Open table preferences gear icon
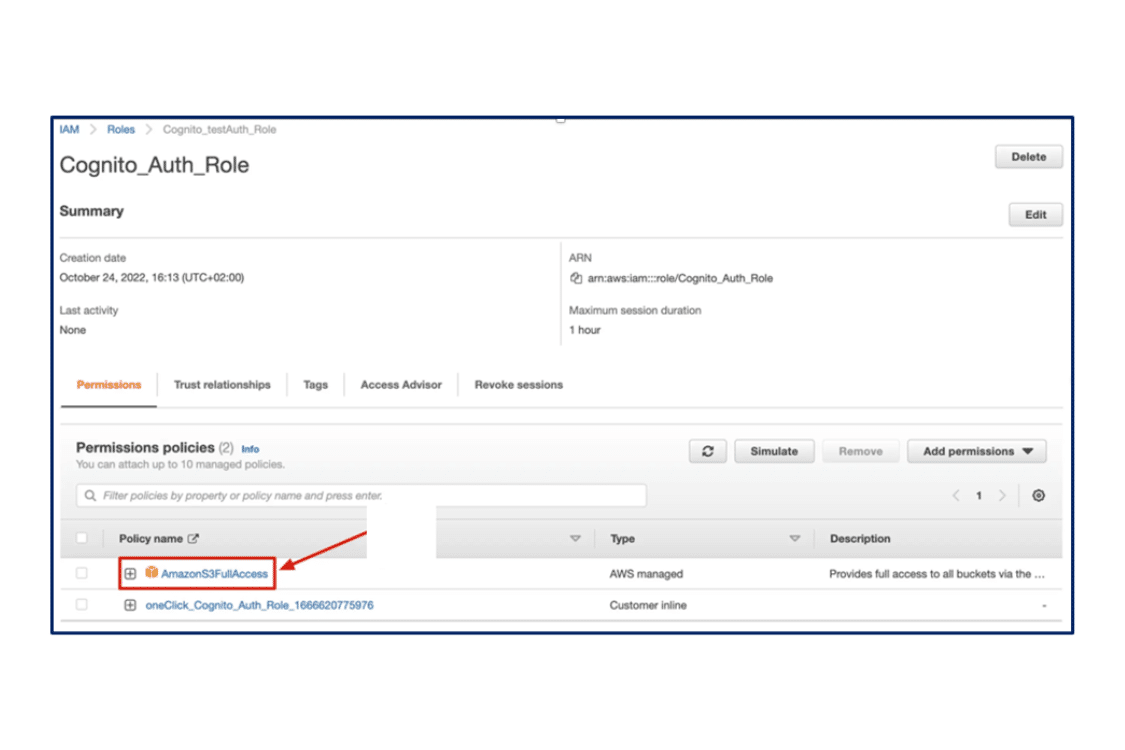 tap(1038, 495)
